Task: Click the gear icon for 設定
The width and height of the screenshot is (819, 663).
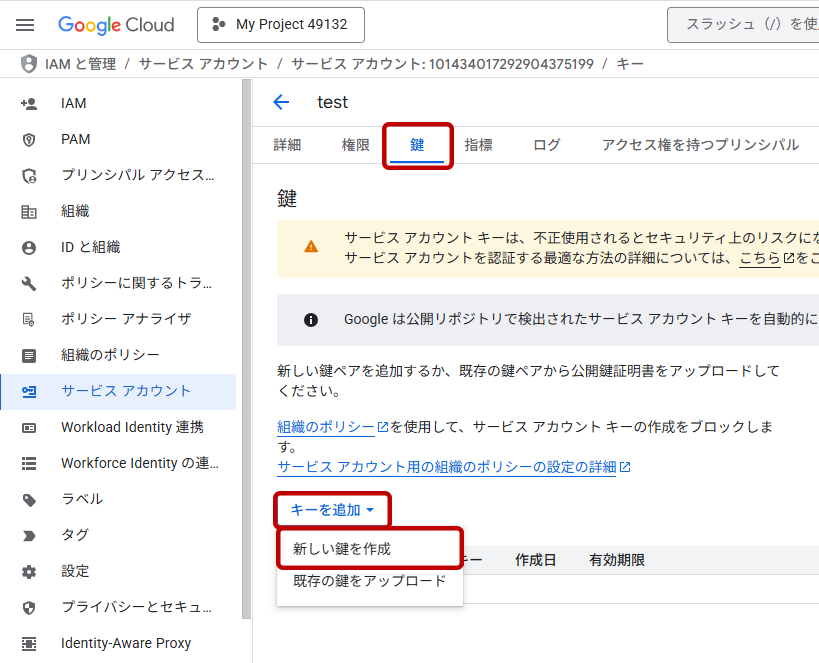Action: click(x=29, y=571)
